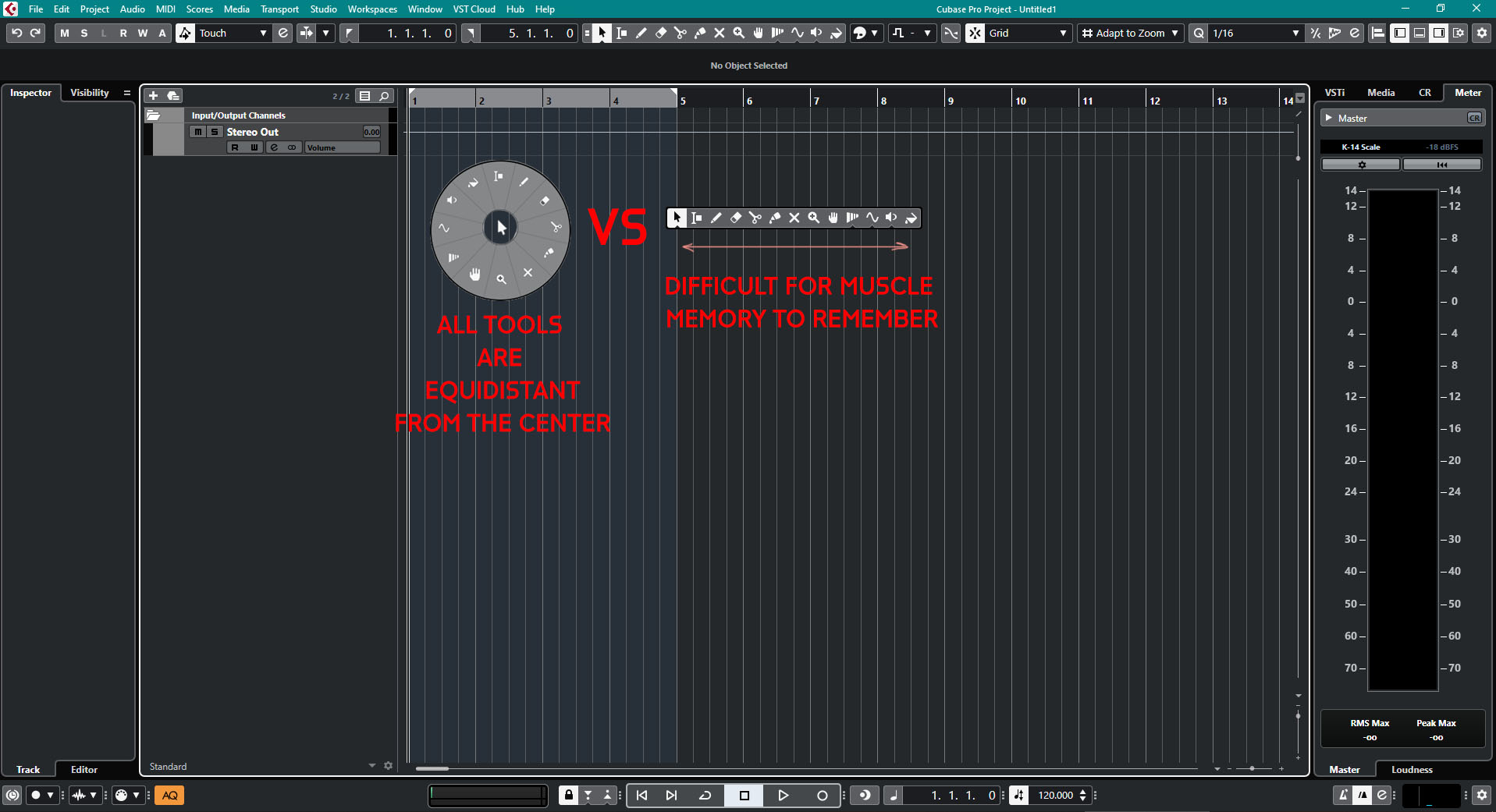Toggle Snap on/off button left of Grid

[x=975, y=33]
